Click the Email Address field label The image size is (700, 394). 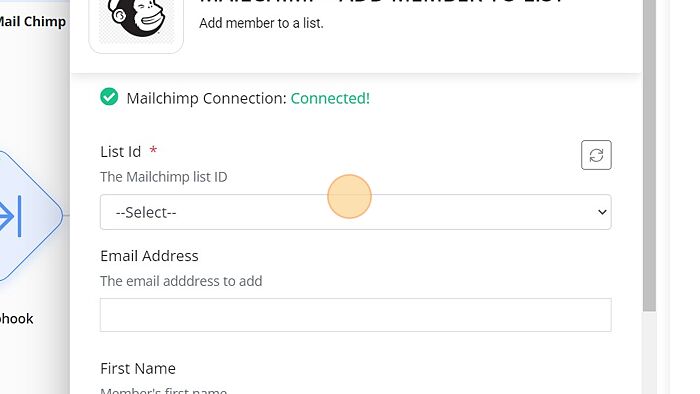149,256
